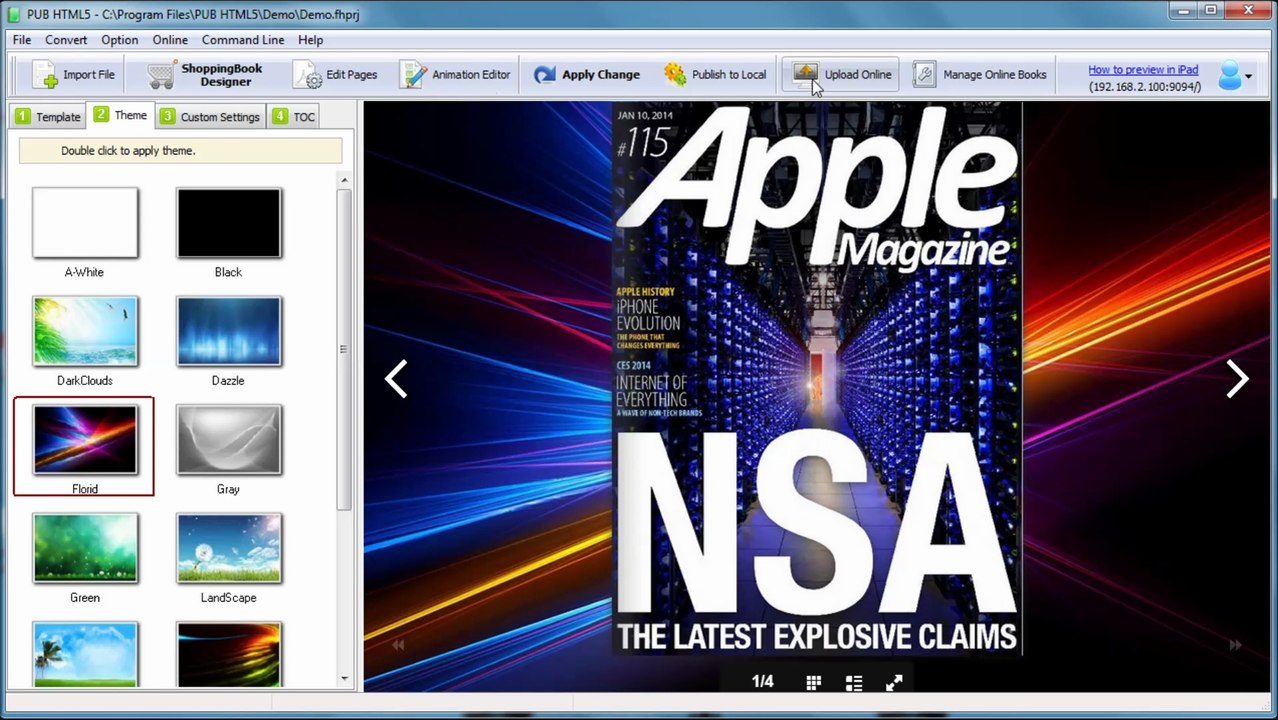Jump to first page with small double-left arrow
The width and height of the screenshot is (1278, 720).
pyautogui.click(x=398, y=646)
